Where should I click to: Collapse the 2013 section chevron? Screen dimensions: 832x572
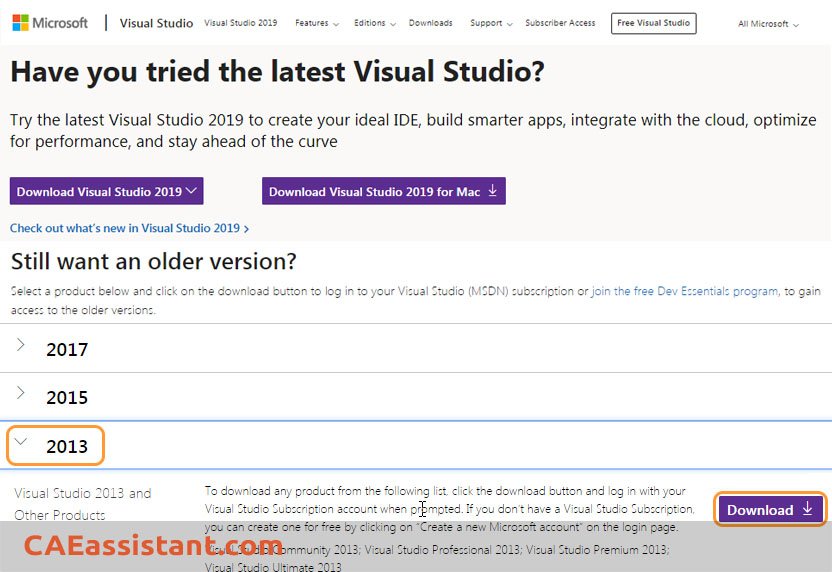(x=21, y=441)
